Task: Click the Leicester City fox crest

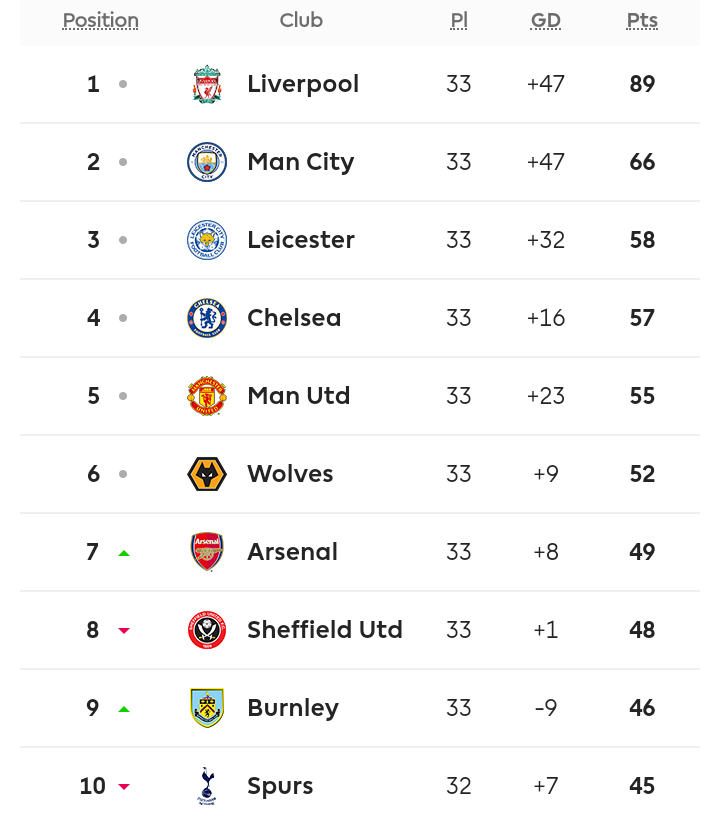Action: click(x=207, y=240)
